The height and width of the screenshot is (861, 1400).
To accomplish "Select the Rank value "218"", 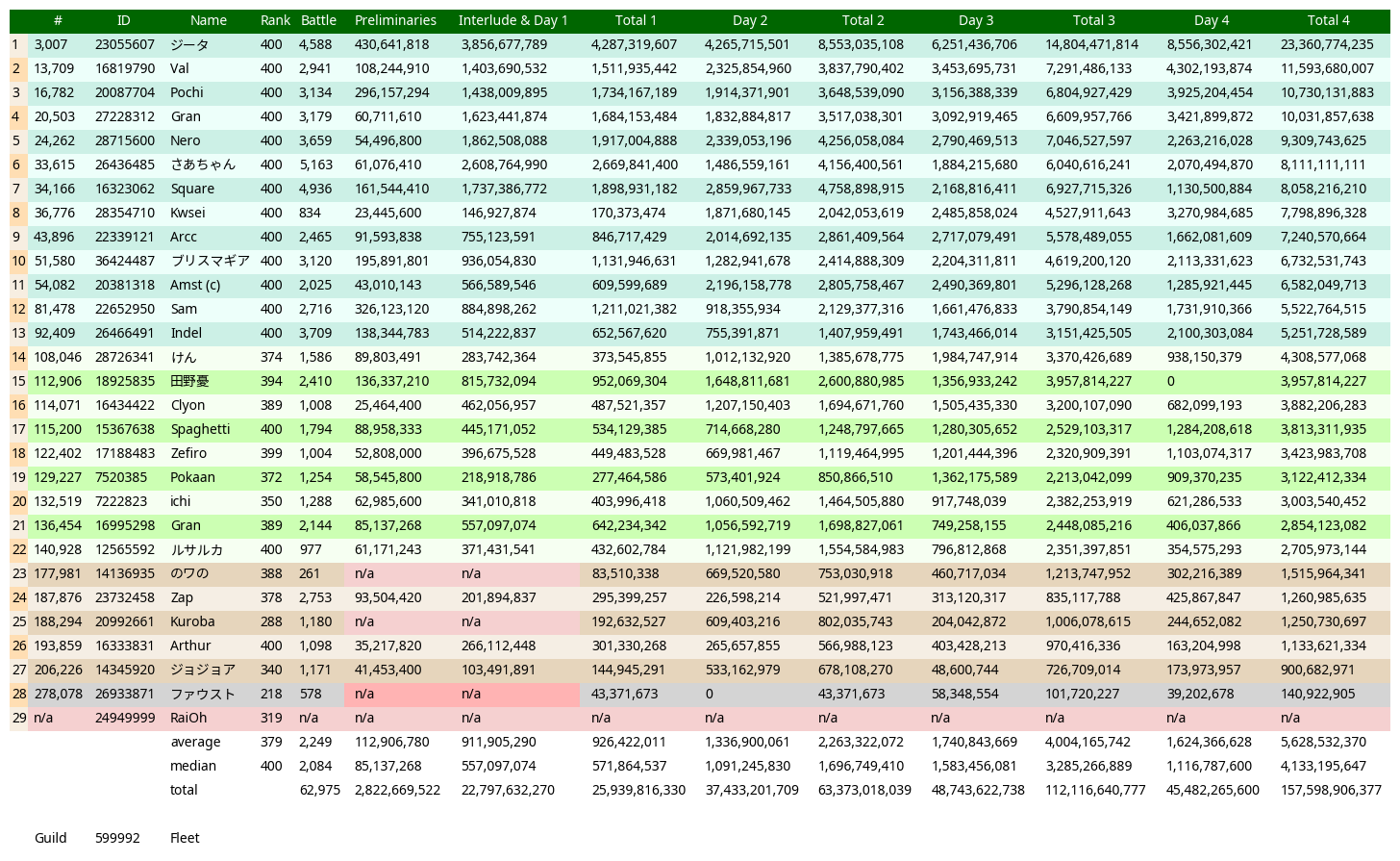I will click(x=271, y=694).
